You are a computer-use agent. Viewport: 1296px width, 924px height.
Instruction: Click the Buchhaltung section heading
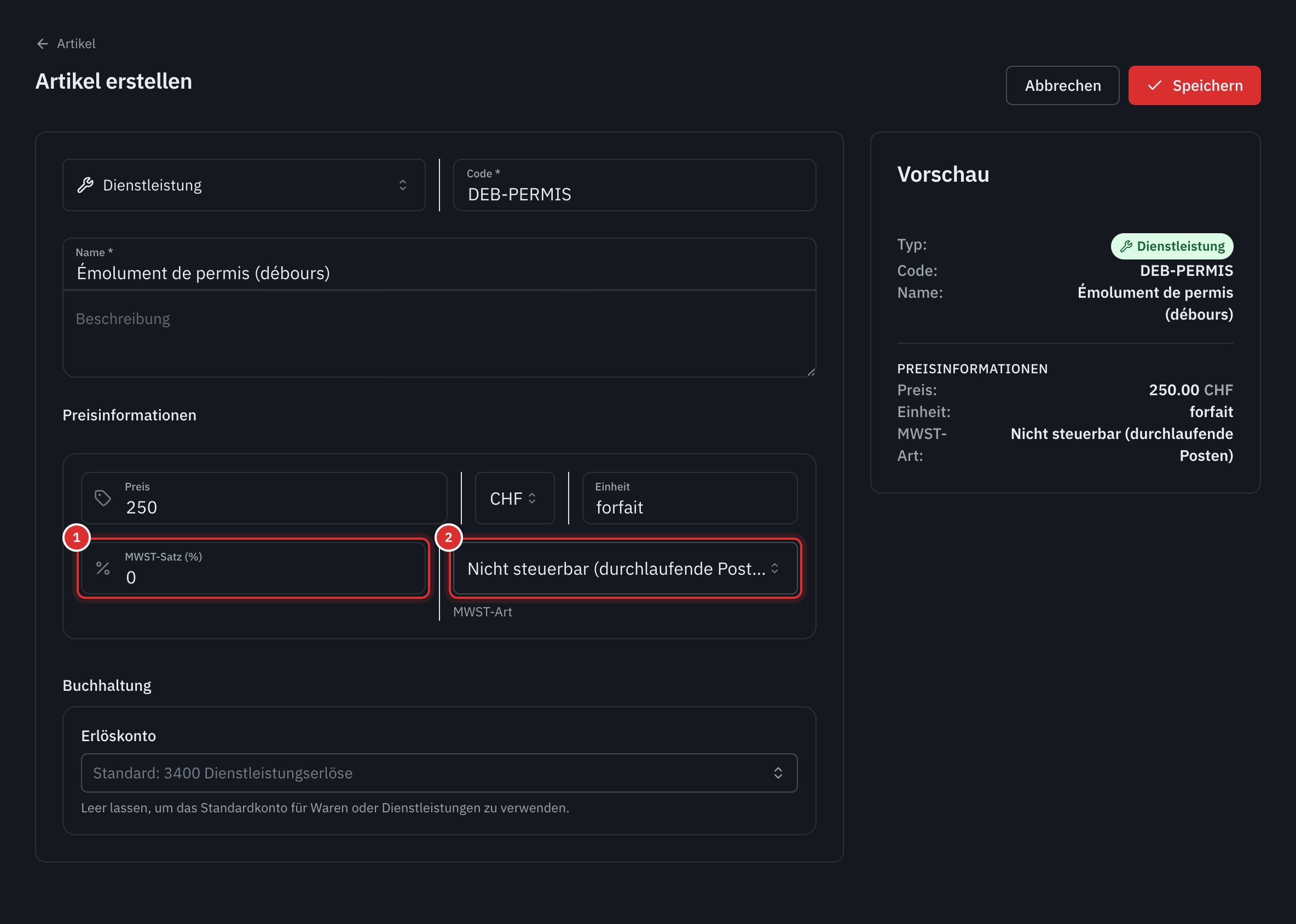tap(107, 685)
